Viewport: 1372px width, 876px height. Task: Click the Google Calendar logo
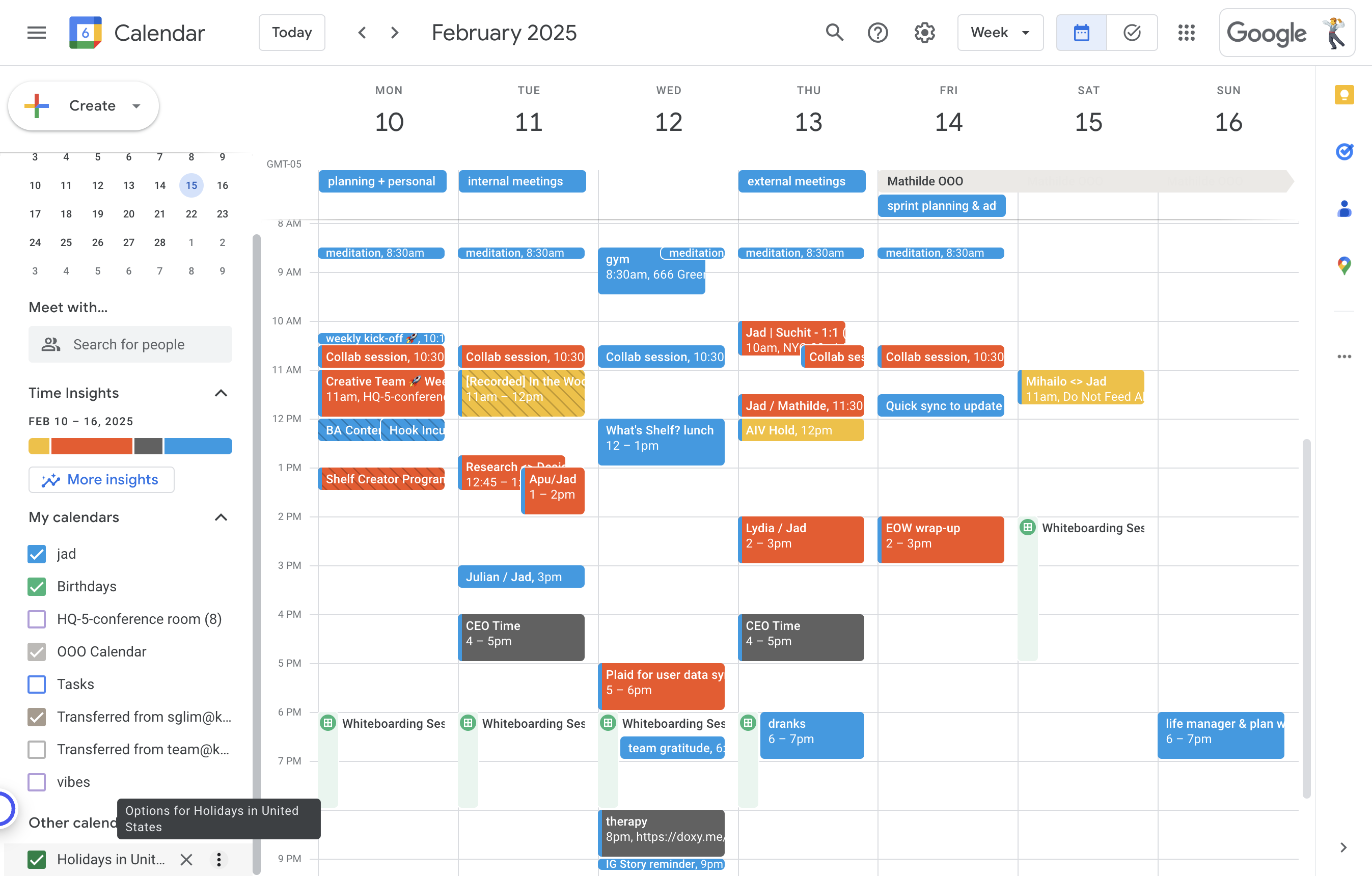(x=86, y=33)
